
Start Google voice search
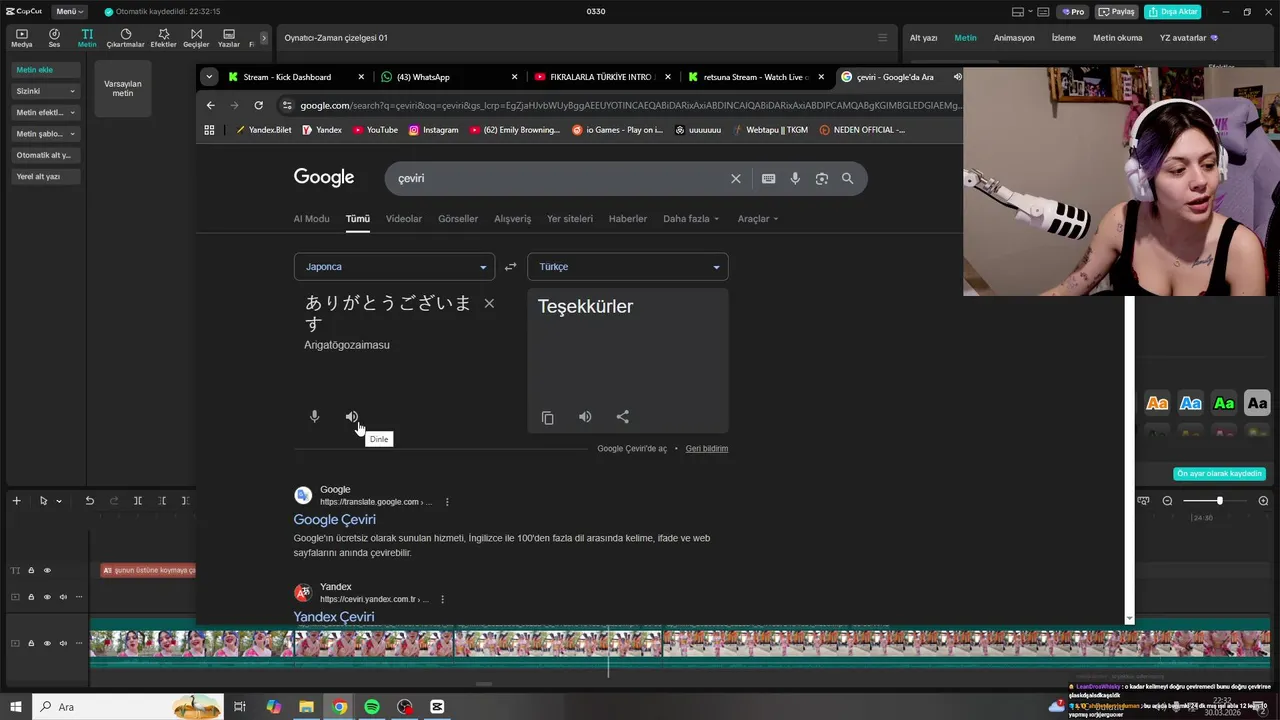click(x=795, y=178)
